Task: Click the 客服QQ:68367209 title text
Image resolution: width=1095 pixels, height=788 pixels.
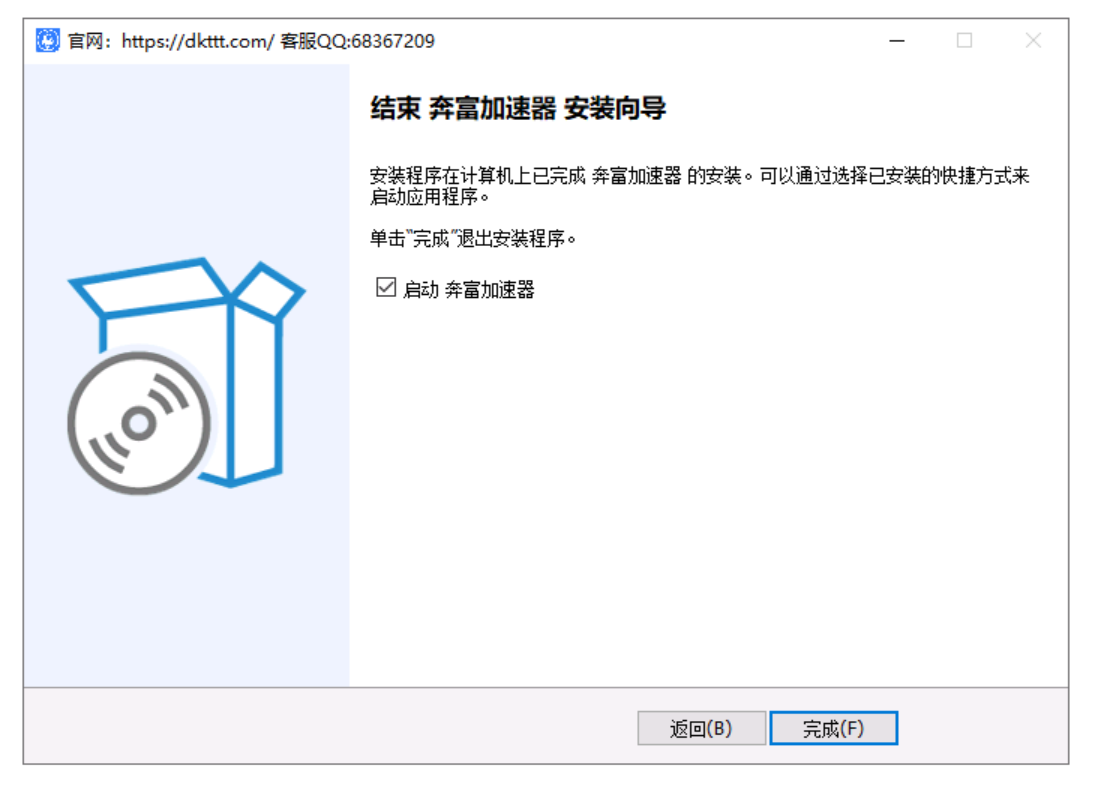Action: 358,41
